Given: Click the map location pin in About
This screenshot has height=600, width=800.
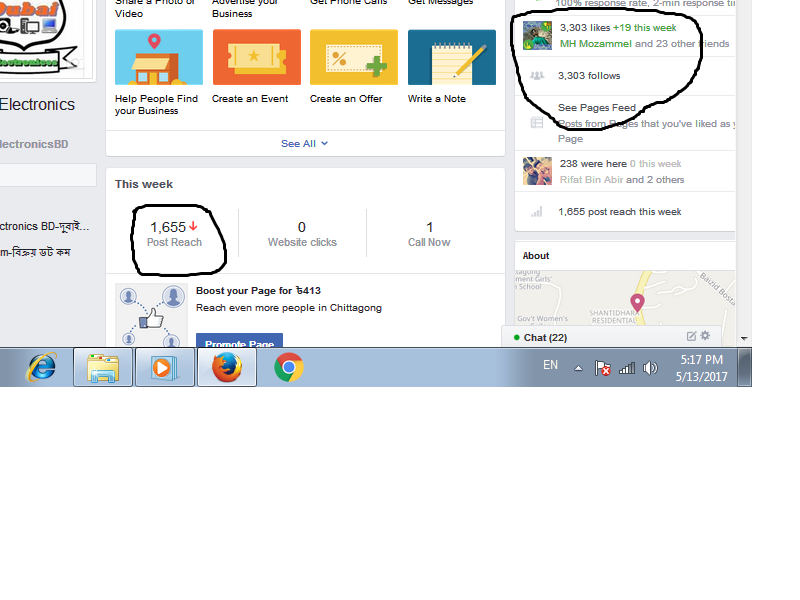Looking at the screenshot, I should 637,302.
